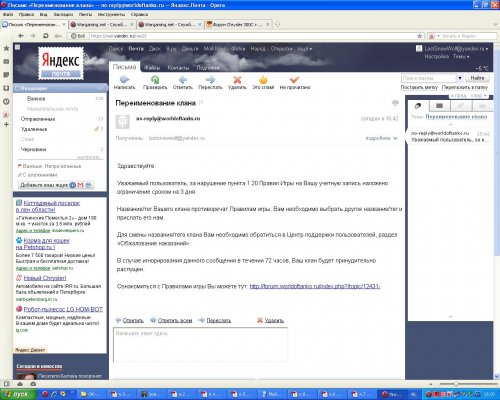The height and width of the screenshot is (400, 500).
Task: Open the search field dropdown arrow
Action: (x=460, y=78)
